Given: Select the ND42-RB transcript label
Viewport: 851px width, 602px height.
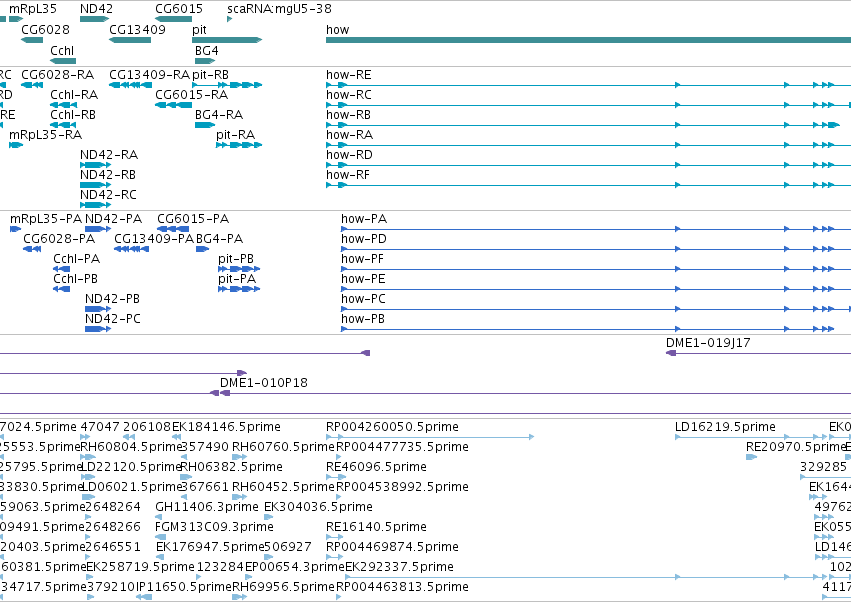Looking at the screenshot, I should 108,175.
